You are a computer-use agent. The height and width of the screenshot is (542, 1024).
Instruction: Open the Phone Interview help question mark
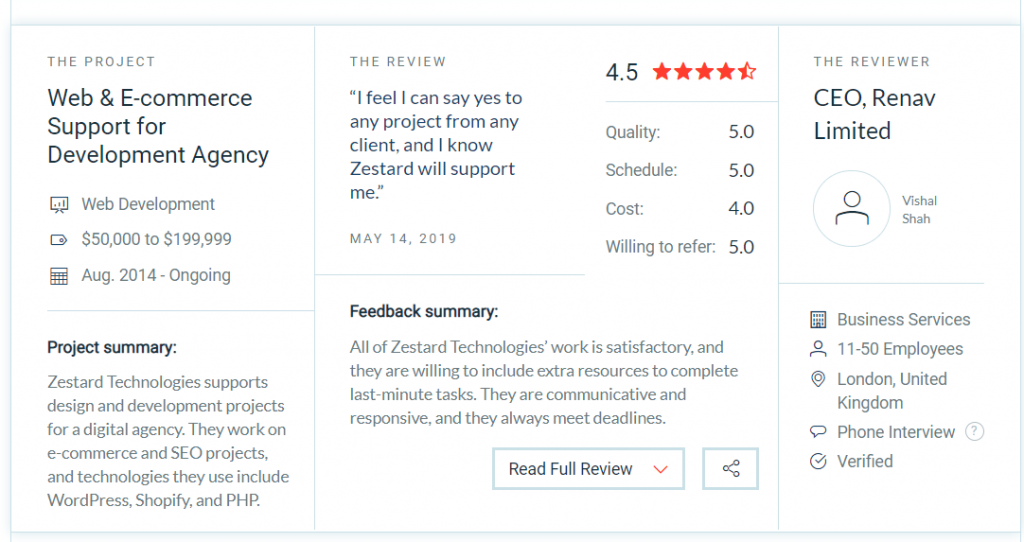click(974, 432)
